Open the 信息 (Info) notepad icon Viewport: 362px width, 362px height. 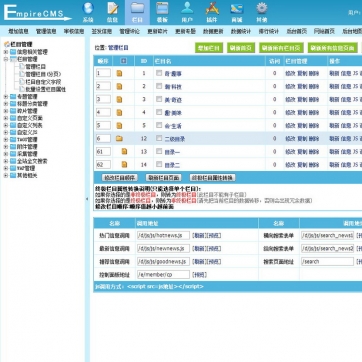112,8
